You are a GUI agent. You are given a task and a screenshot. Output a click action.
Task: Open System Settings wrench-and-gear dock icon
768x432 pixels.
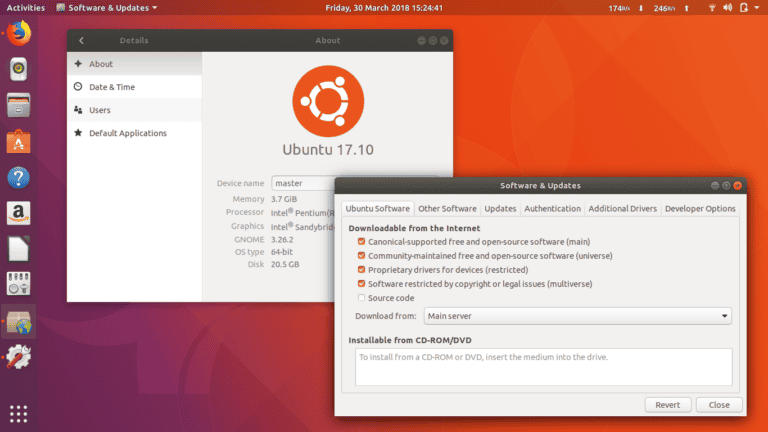[x=19, y=357]
